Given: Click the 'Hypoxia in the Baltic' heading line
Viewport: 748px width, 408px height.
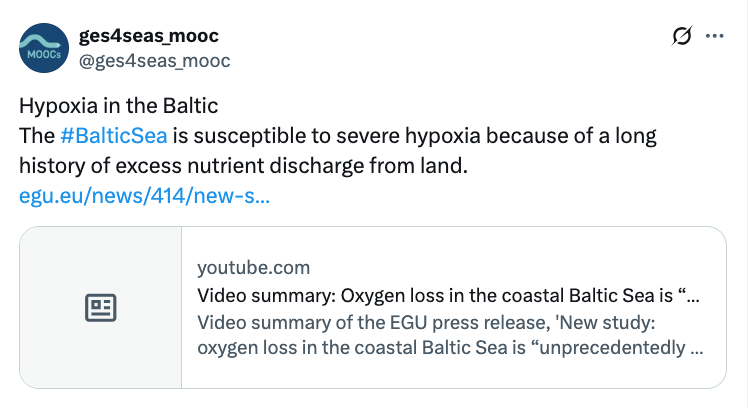Looking at the screenshot, I should [x=119, y=105].
